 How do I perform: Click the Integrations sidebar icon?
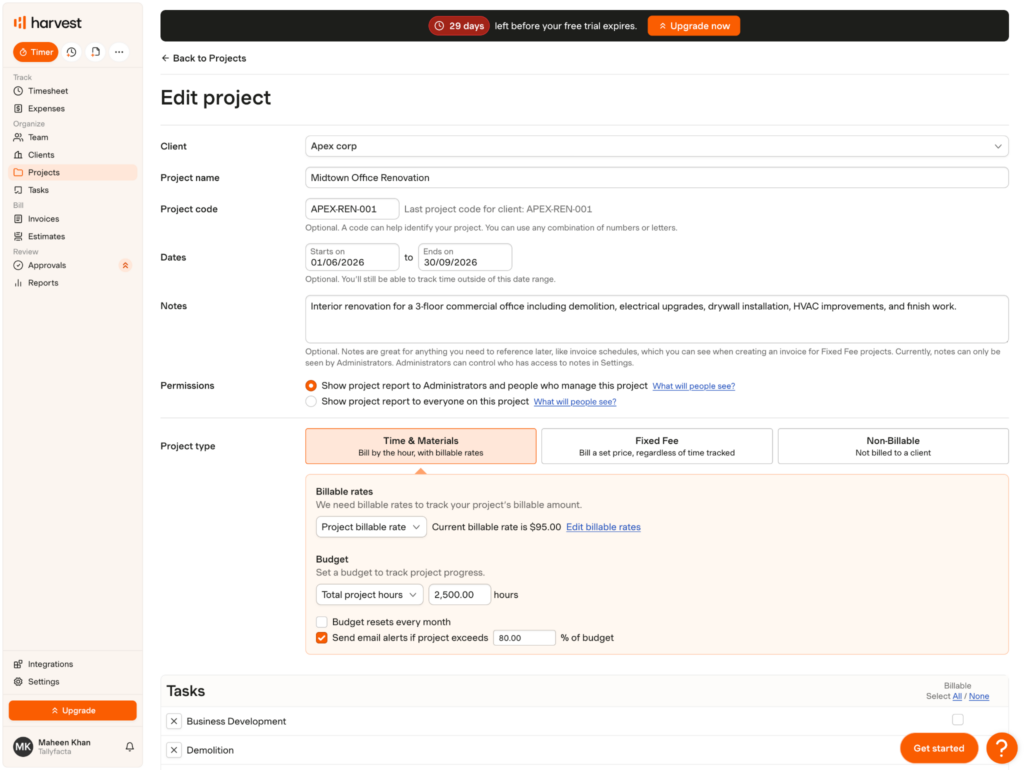pos(18,664)
